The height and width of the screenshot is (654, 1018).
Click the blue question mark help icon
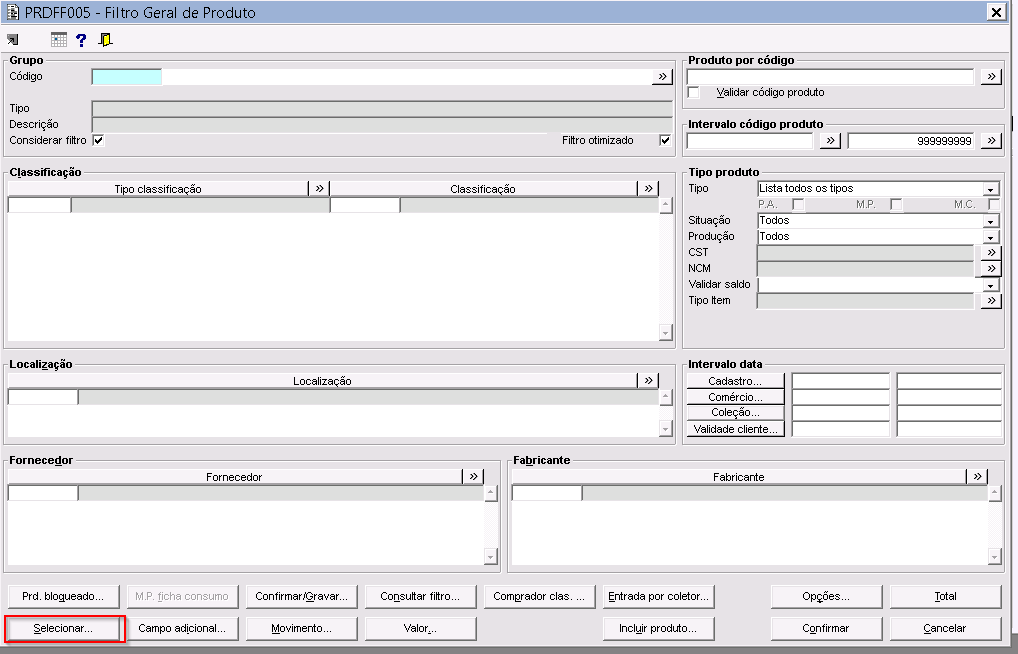point(81,40)
